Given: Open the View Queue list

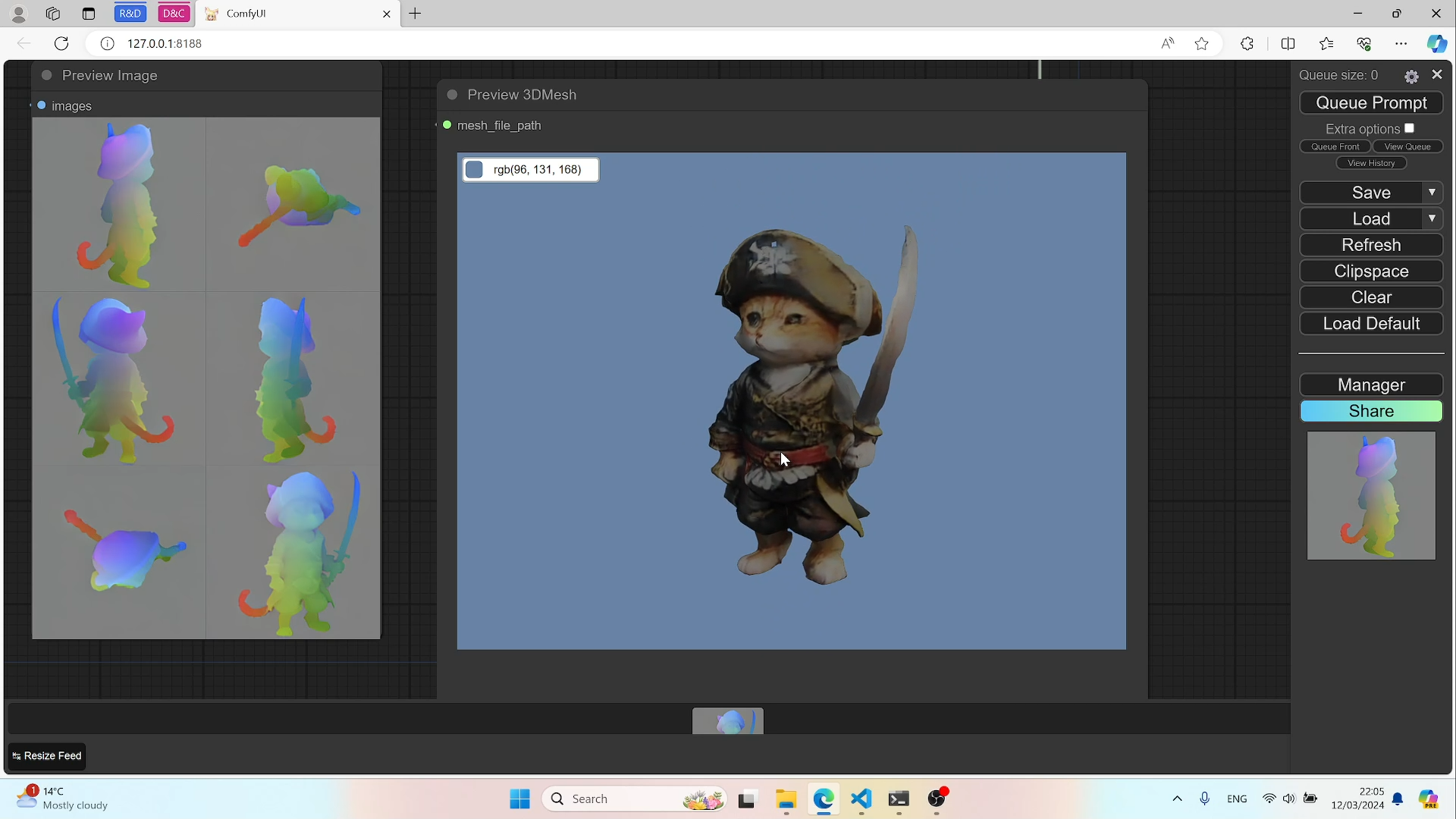Looking at the screenshot, I should [x=1407, y=146].
